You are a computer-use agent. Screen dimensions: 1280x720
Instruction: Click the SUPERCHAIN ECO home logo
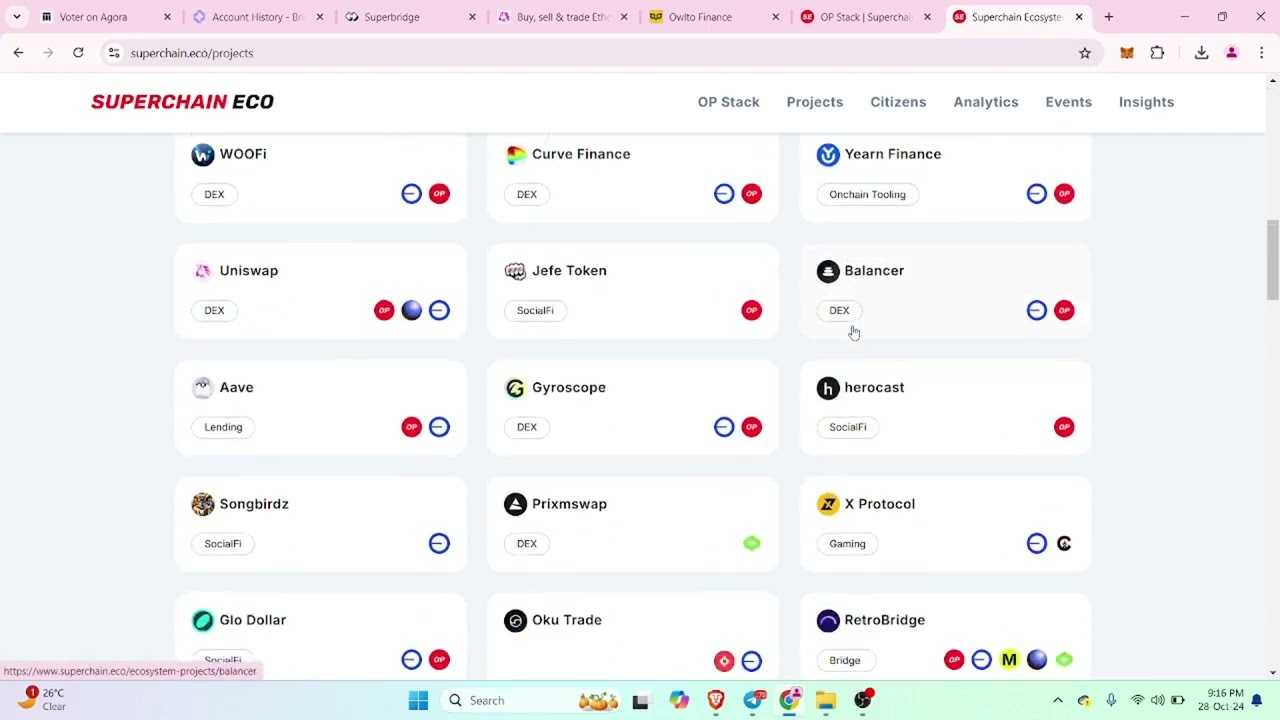(182, 102)
